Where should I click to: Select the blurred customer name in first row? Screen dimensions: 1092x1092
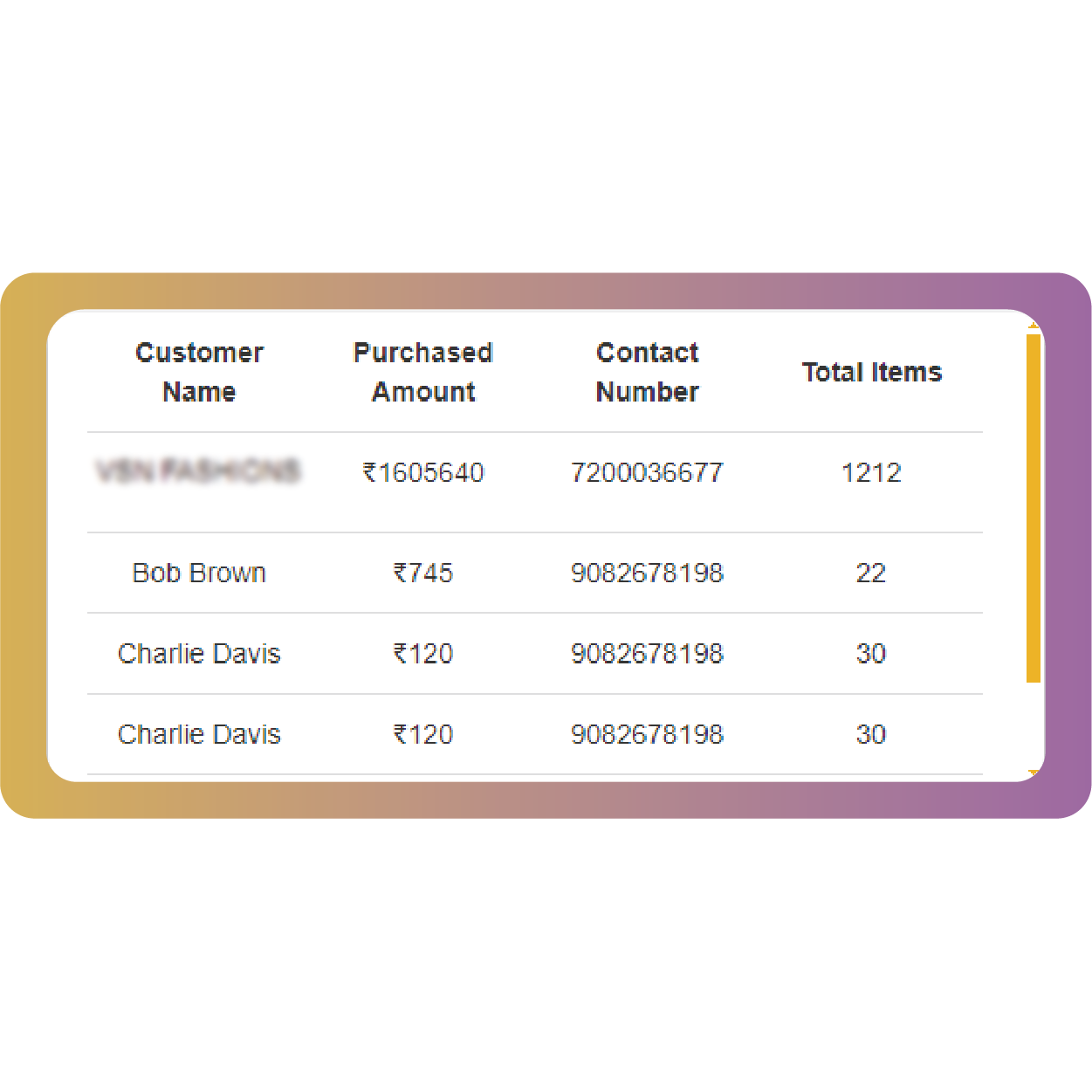pyautogui.click(x=199, y=472)
